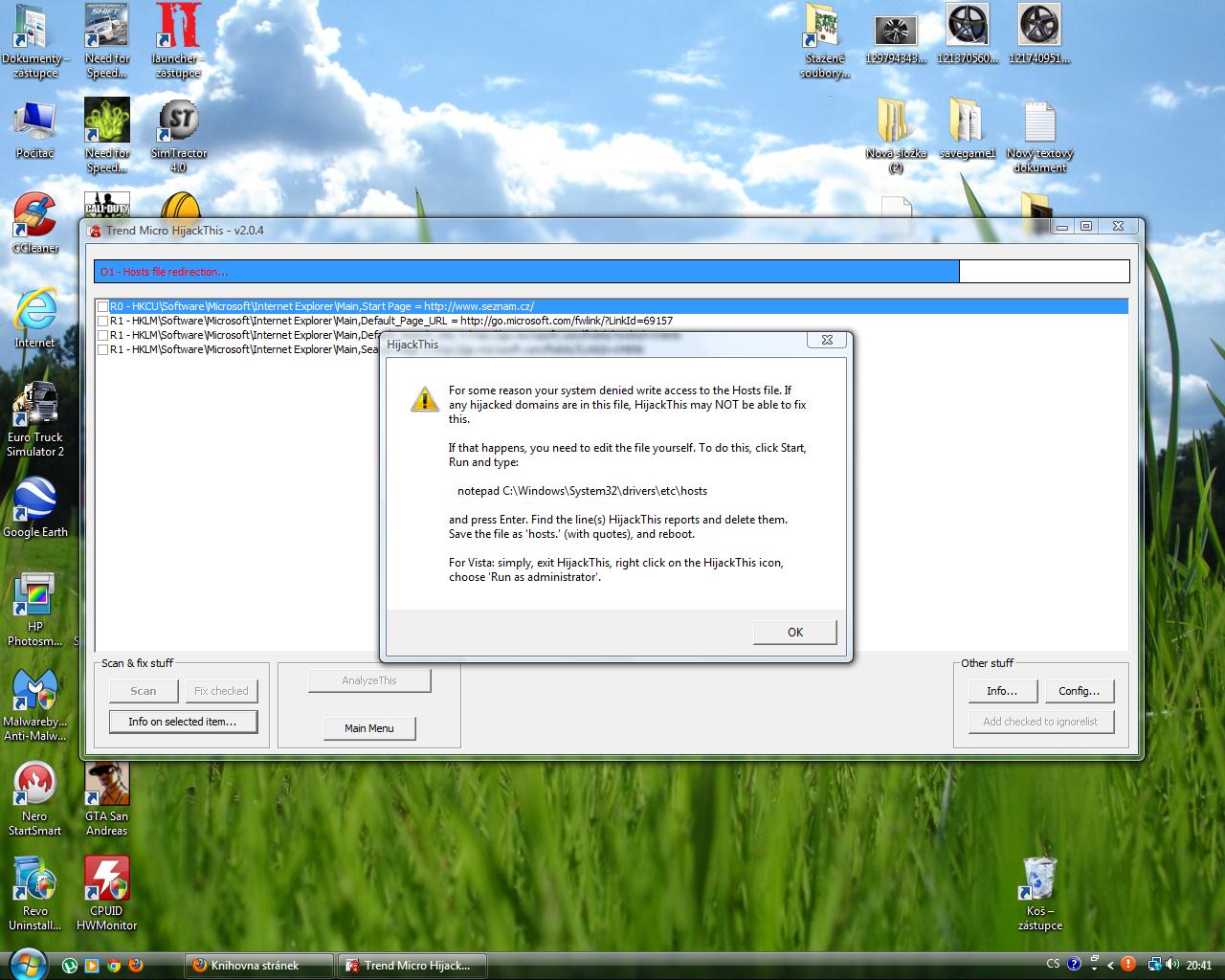
Task: Open HP Photosmart desktop icon
Action: coord(35,610)
